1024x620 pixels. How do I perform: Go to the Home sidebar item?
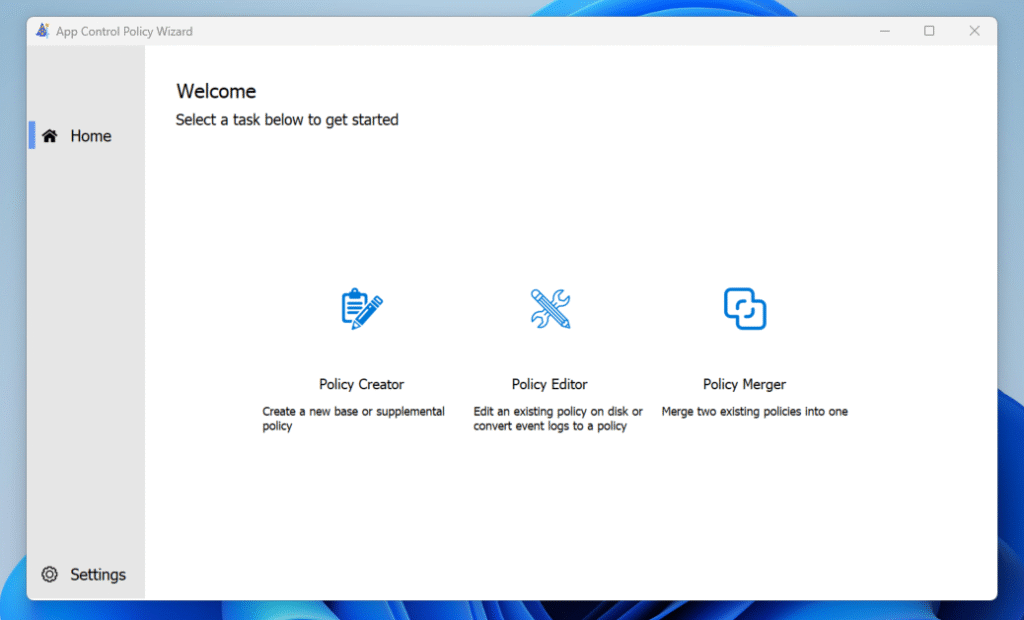pyautogui.click(x=90, y=136)
